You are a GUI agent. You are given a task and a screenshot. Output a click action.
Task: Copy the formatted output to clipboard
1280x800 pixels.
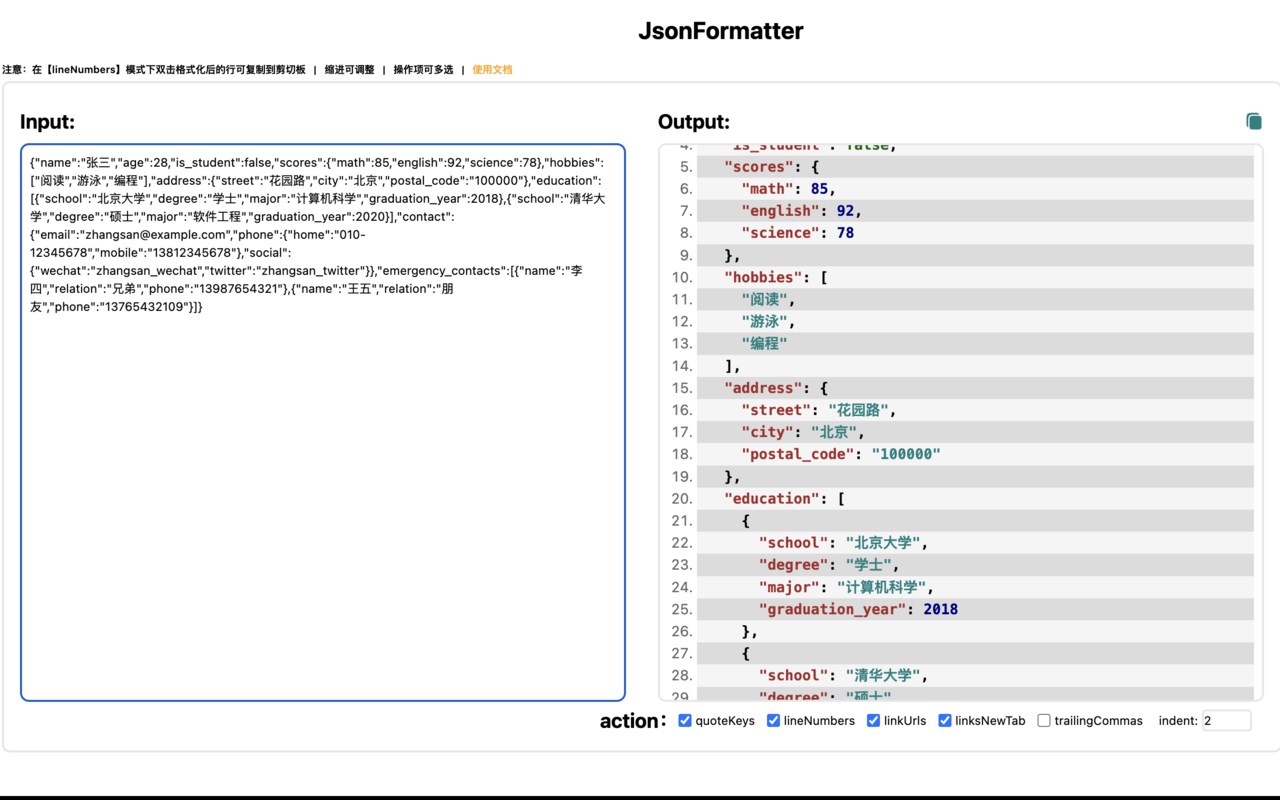pos(1254,121)
